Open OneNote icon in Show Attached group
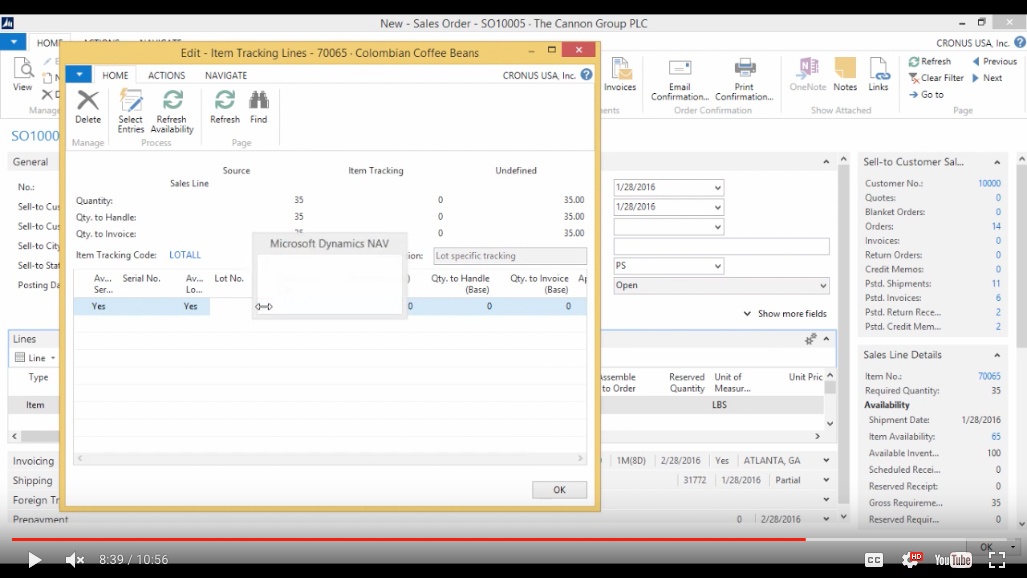 (x=808, y=75)
